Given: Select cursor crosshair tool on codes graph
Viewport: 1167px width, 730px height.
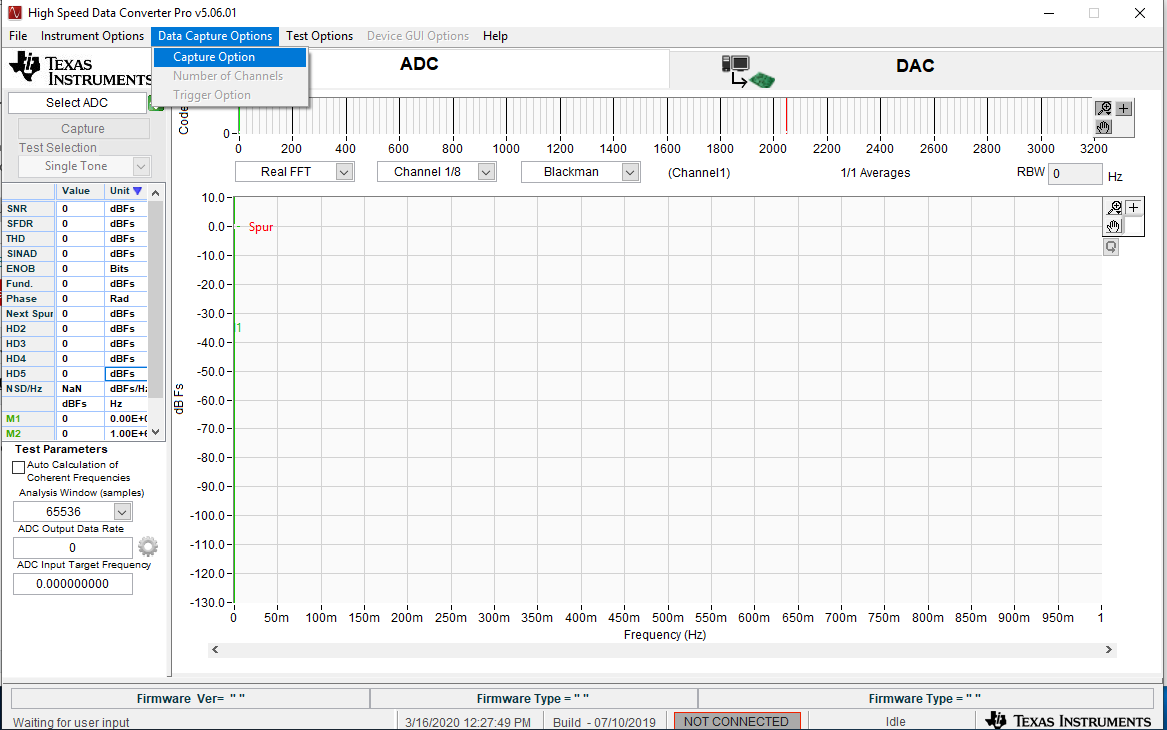Looking at the screenshot, I should tap(1124, 109).
